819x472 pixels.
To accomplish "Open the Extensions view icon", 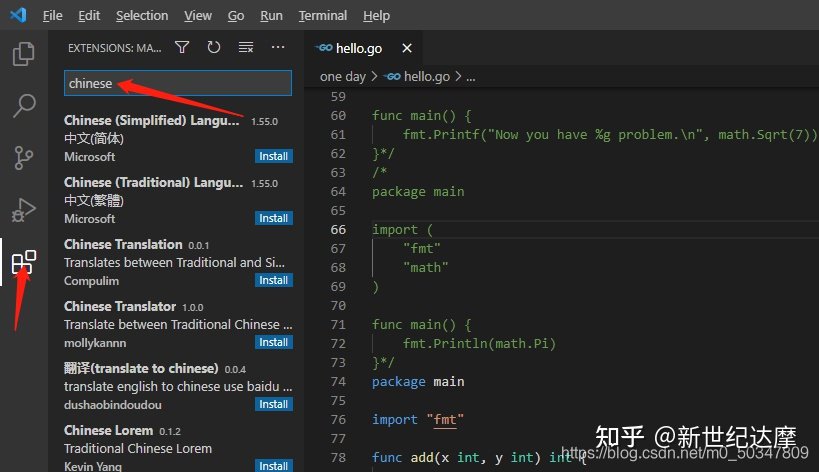I will [x=24, y=262].
